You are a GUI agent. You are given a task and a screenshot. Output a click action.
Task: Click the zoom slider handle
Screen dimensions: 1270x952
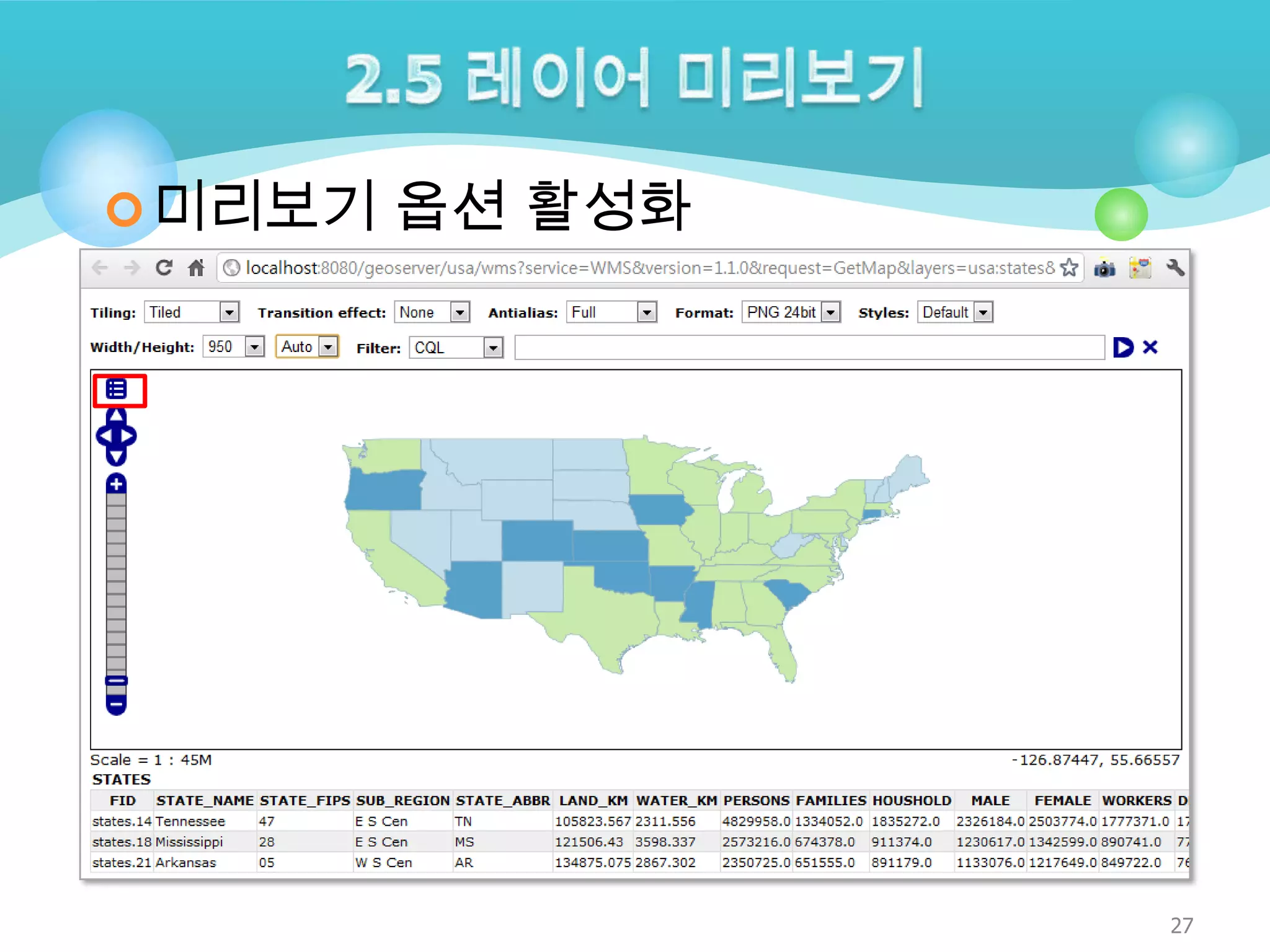pyautogui.click(x=116, y=681)
